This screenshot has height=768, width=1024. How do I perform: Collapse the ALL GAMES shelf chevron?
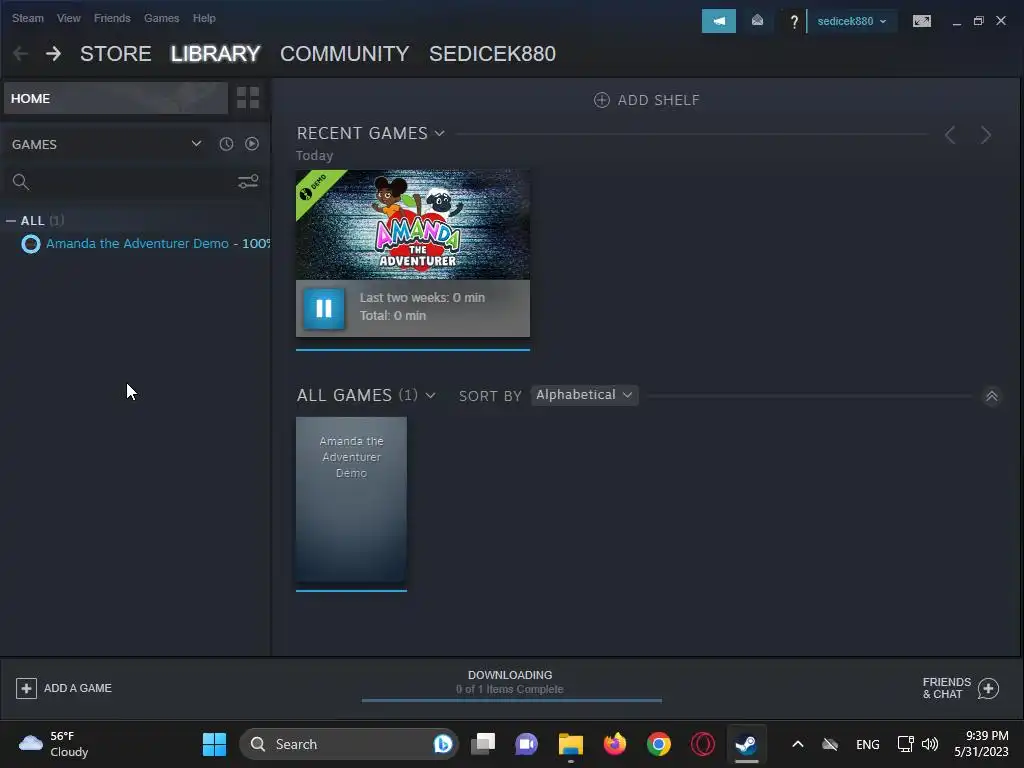(991, 396)
